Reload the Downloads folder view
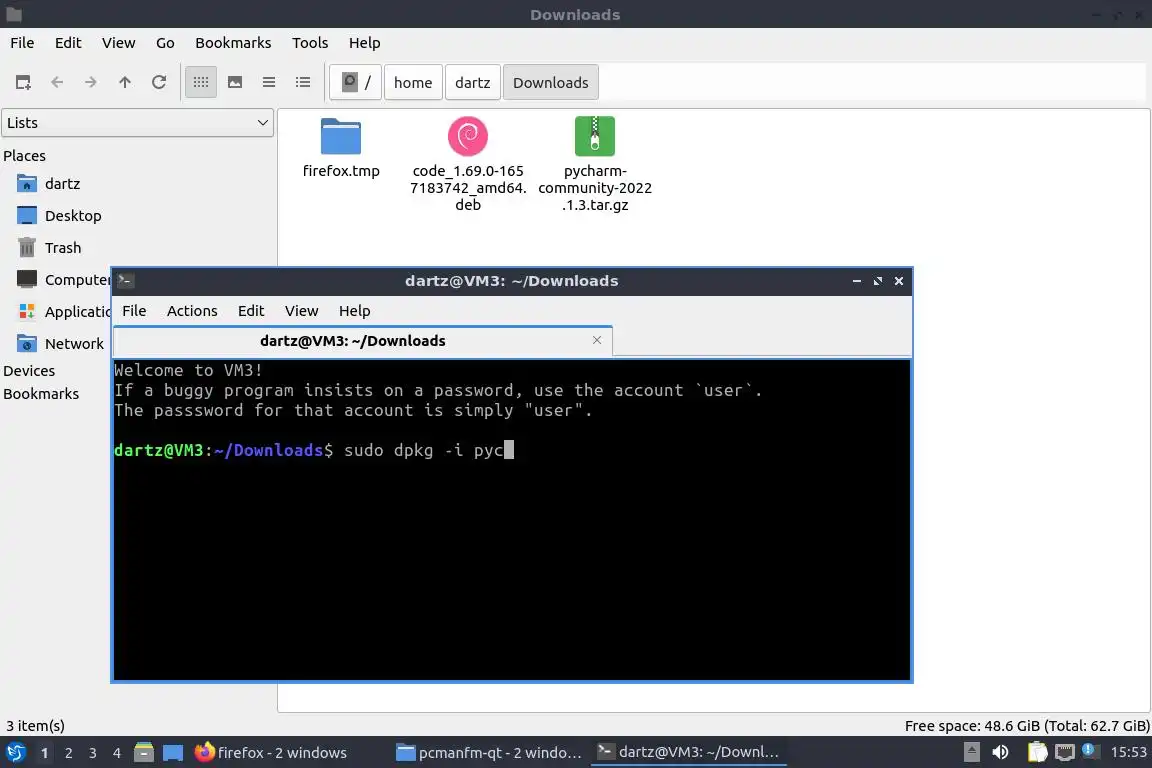 coord(159,82)
